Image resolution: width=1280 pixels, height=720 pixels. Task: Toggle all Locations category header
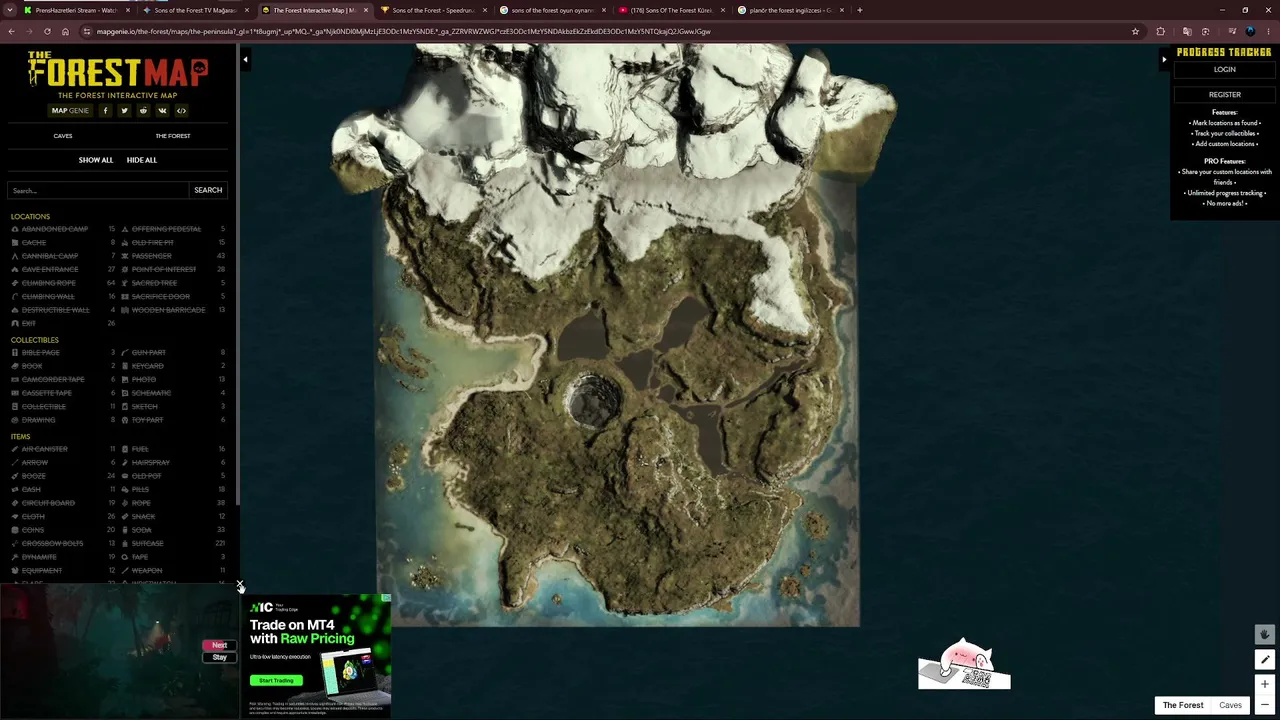click(x=30, y=217)
